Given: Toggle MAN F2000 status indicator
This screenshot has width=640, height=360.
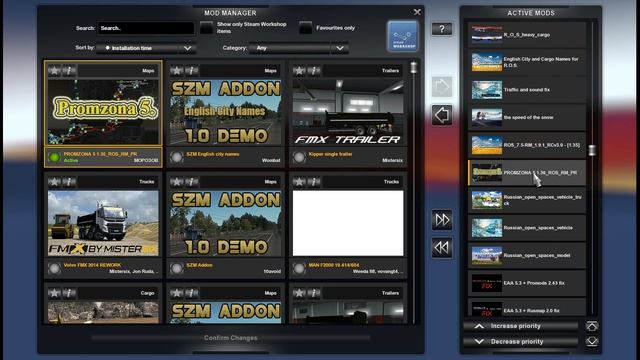Looking at the screenshot, I should coord(299,268).
